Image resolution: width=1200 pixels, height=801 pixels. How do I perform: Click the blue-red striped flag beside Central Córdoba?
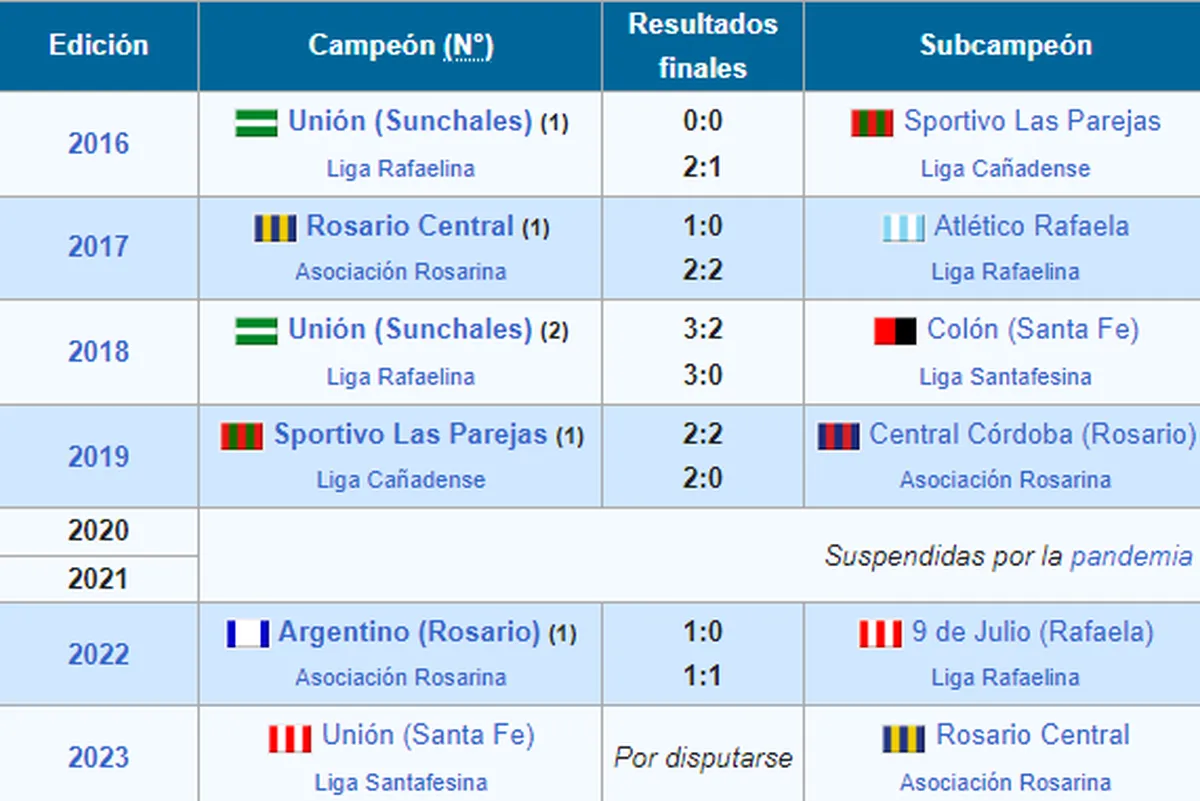tap(839, 436)
